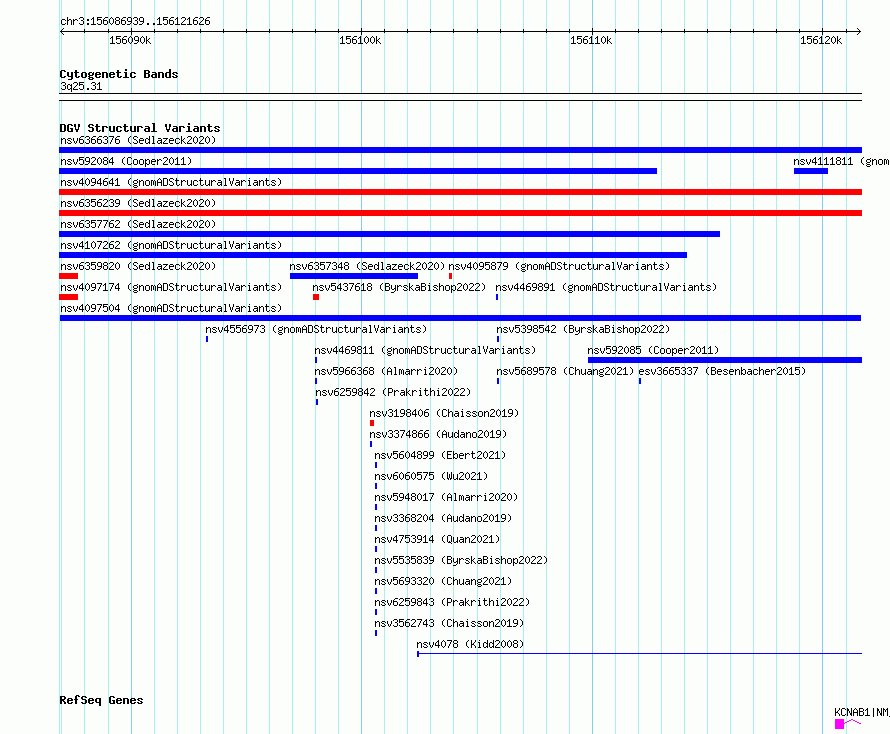This screenshot has height=734, width=890.
Task: Select the magenta KCNAB1 exon block
Action: point(839,724)
